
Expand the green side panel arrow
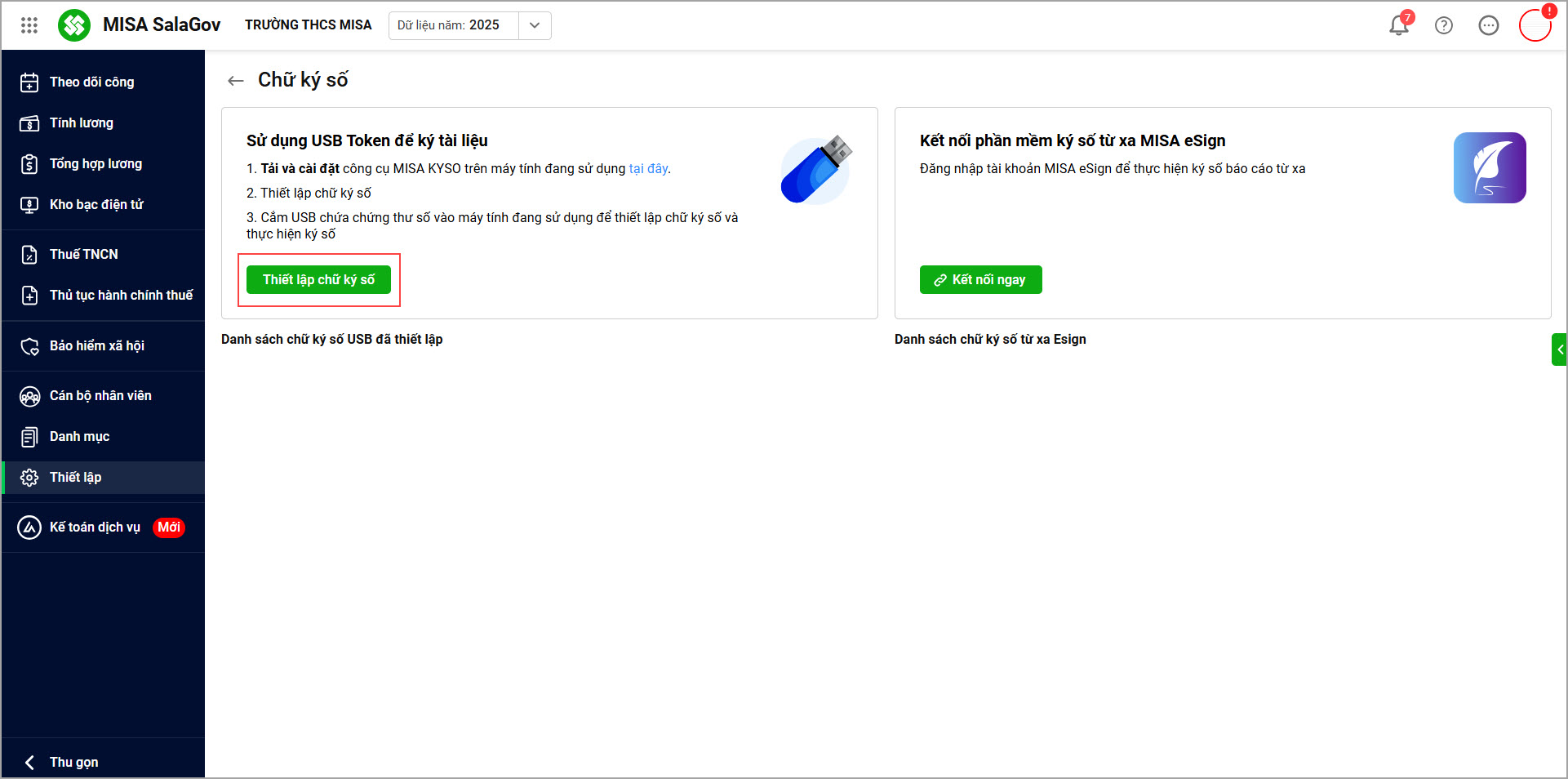pyautogui.click(x=1560, y=349)
